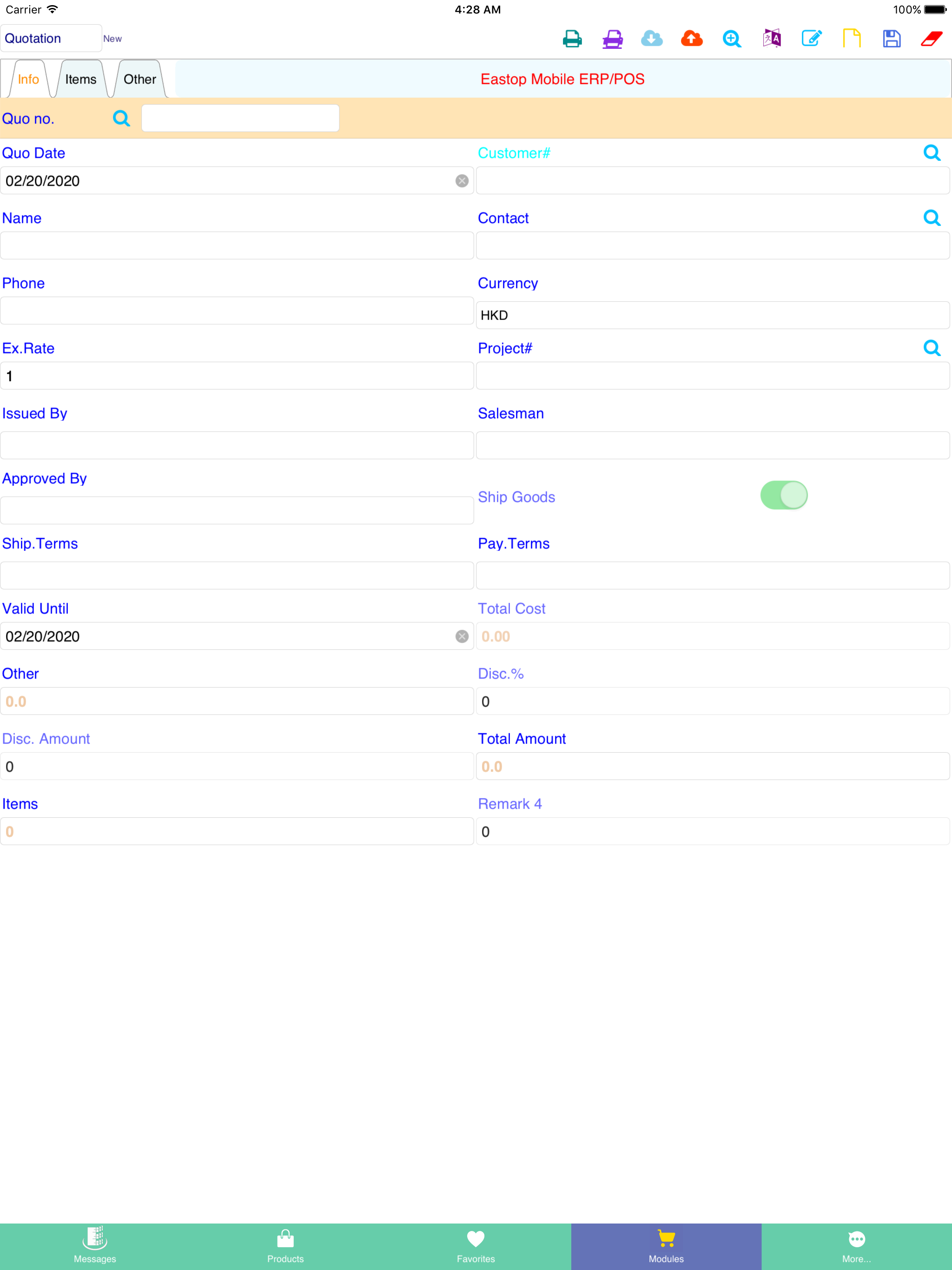Click the Pay.Terms input field
The width and height of the screenshot is (952, 1270).
pyautogui.click(x=713, y=576)
